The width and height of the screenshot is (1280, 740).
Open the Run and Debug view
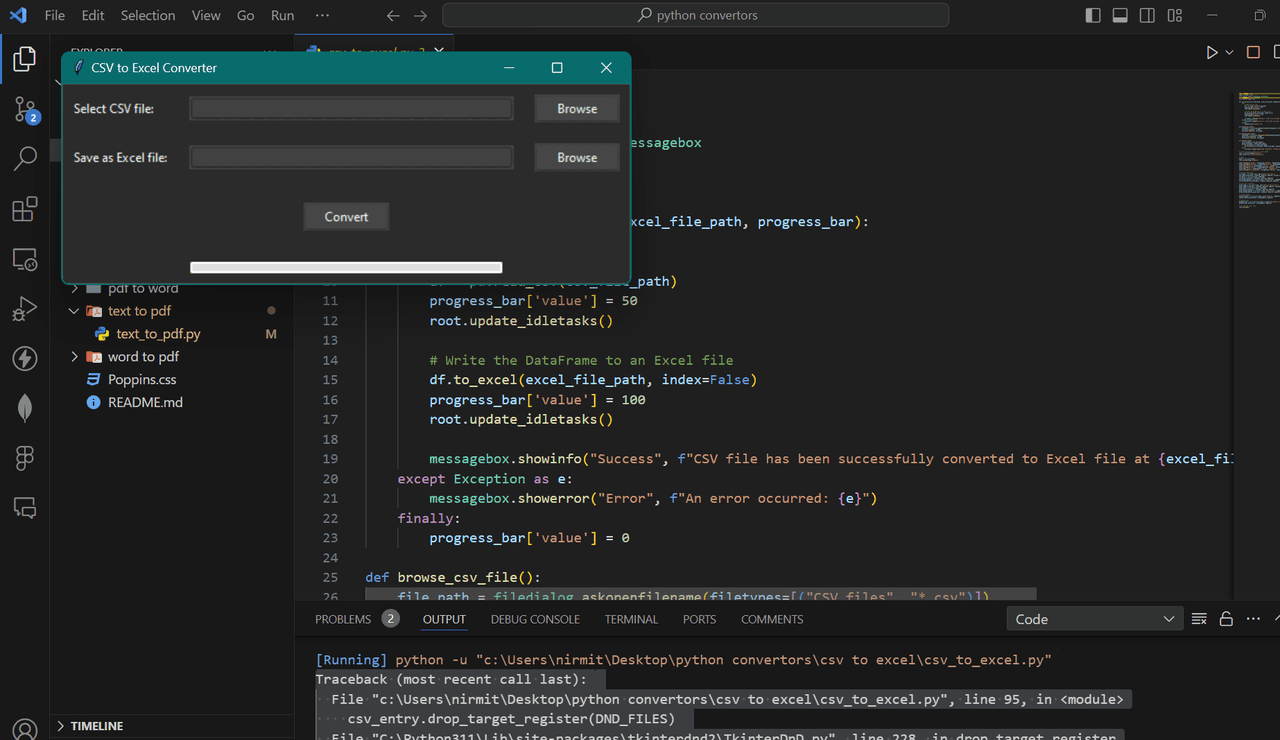25,309
